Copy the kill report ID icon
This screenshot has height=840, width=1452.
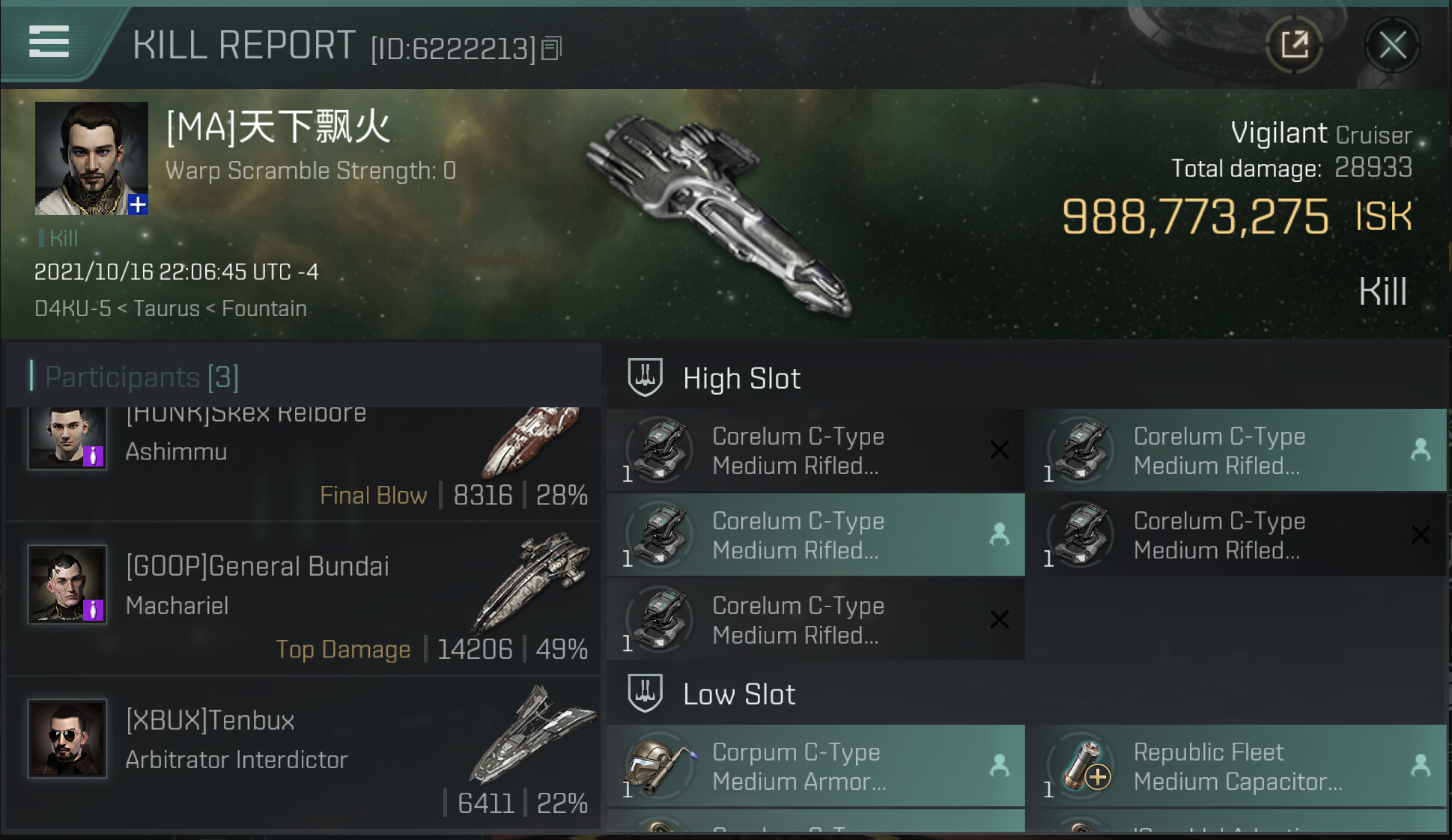(x=551, y=49)
